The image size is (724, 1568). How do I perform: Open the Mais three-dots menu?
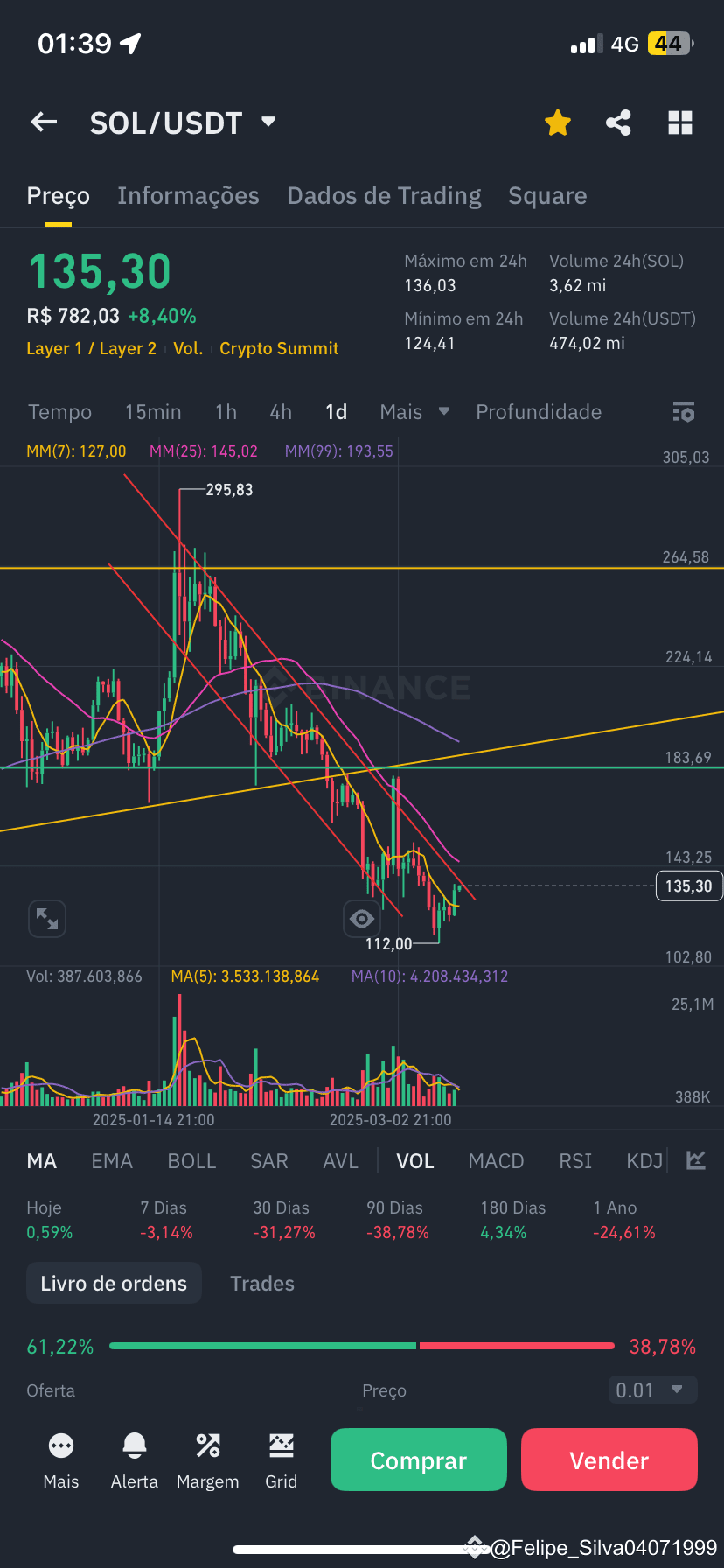[61, 1460]
